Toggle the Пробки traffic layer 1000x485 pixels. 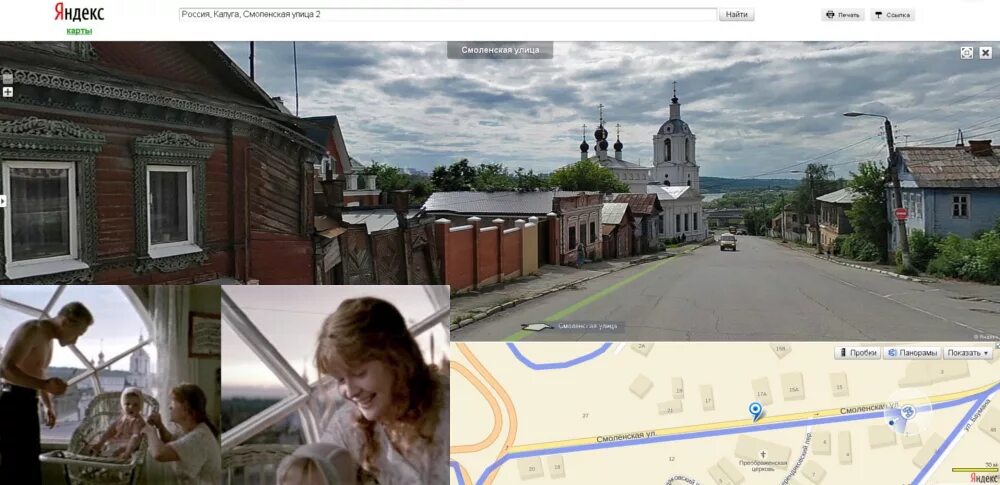pyautogui.click(x=858, y=353)
